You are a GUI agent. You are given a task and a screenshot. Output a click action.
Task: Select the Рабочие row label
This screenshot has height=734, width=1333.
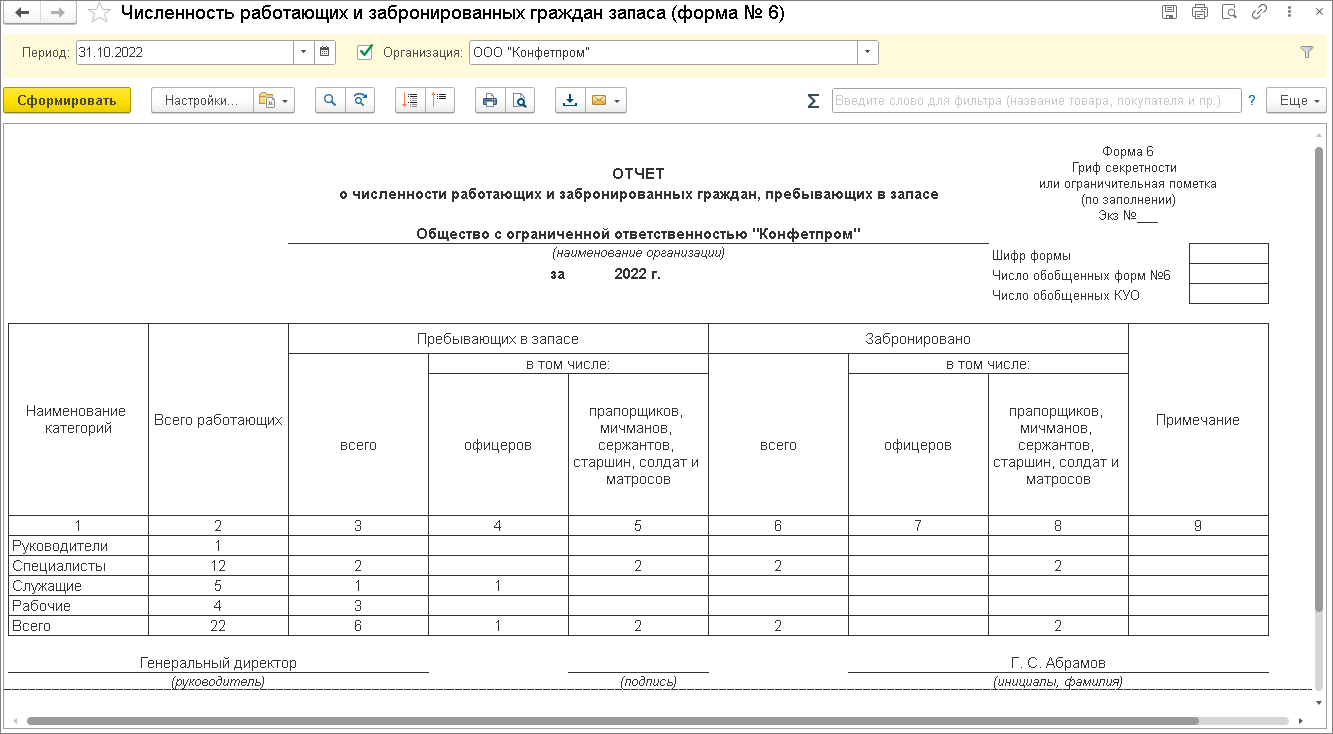[41, 606]
